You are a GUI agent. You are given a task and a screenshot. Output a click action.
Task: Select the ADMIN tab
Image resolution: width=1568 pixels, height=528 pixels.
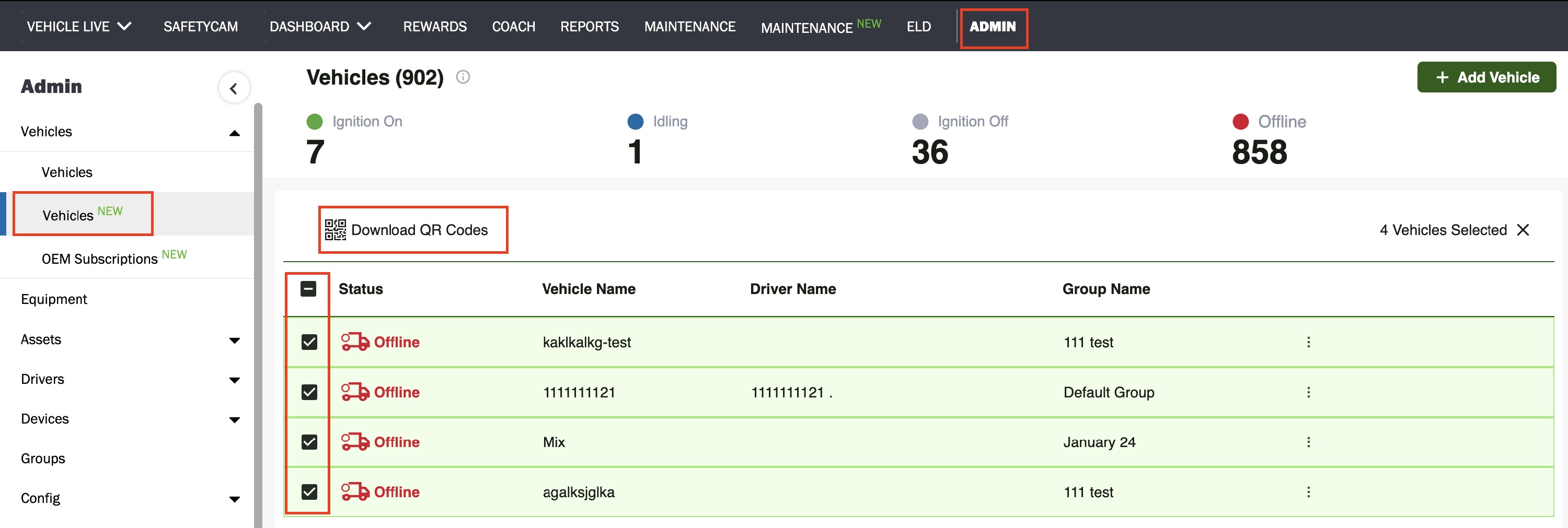click(993, 26)
